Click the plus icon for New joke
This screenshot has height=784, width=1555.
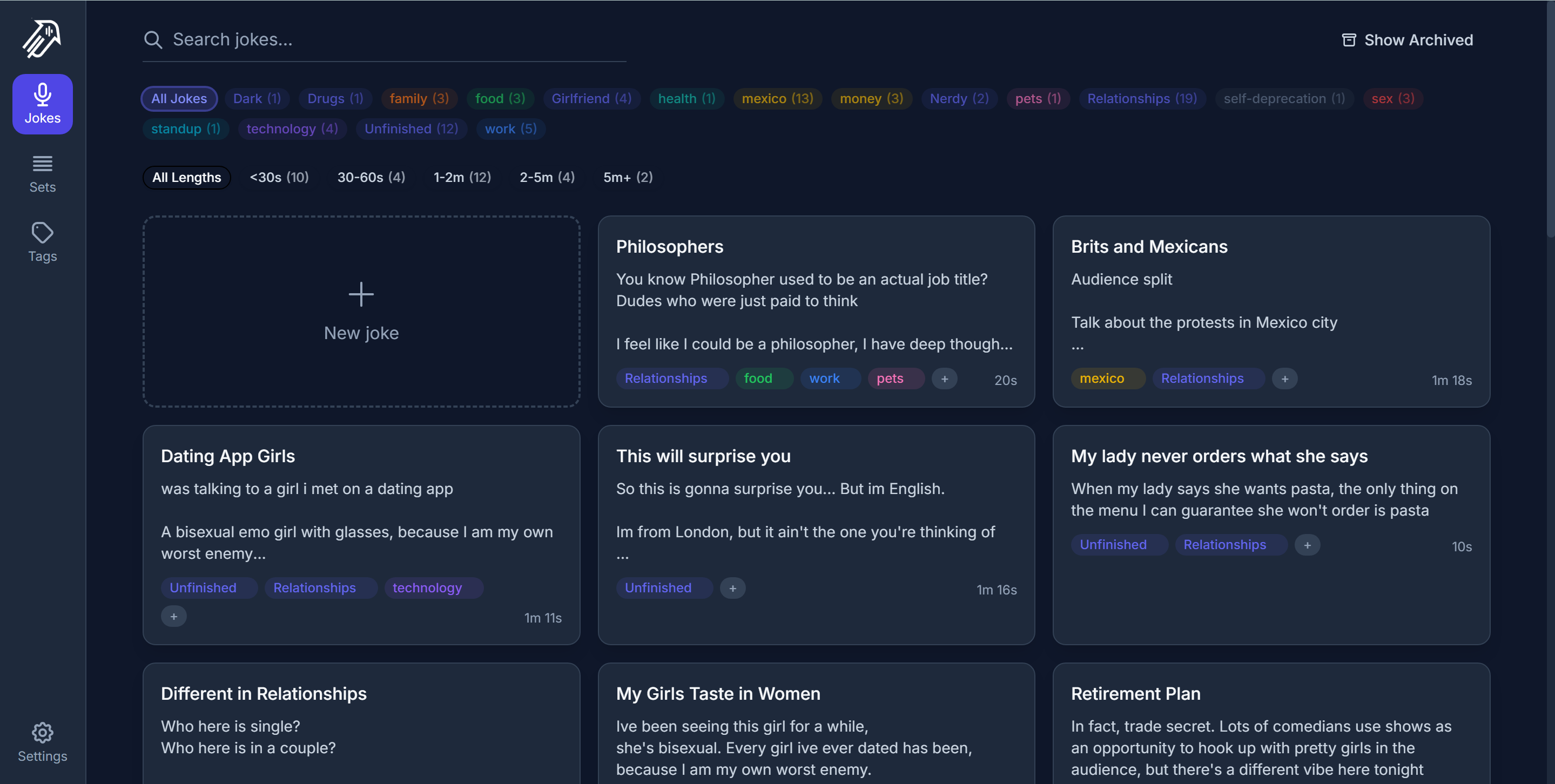tap(361, 294)
